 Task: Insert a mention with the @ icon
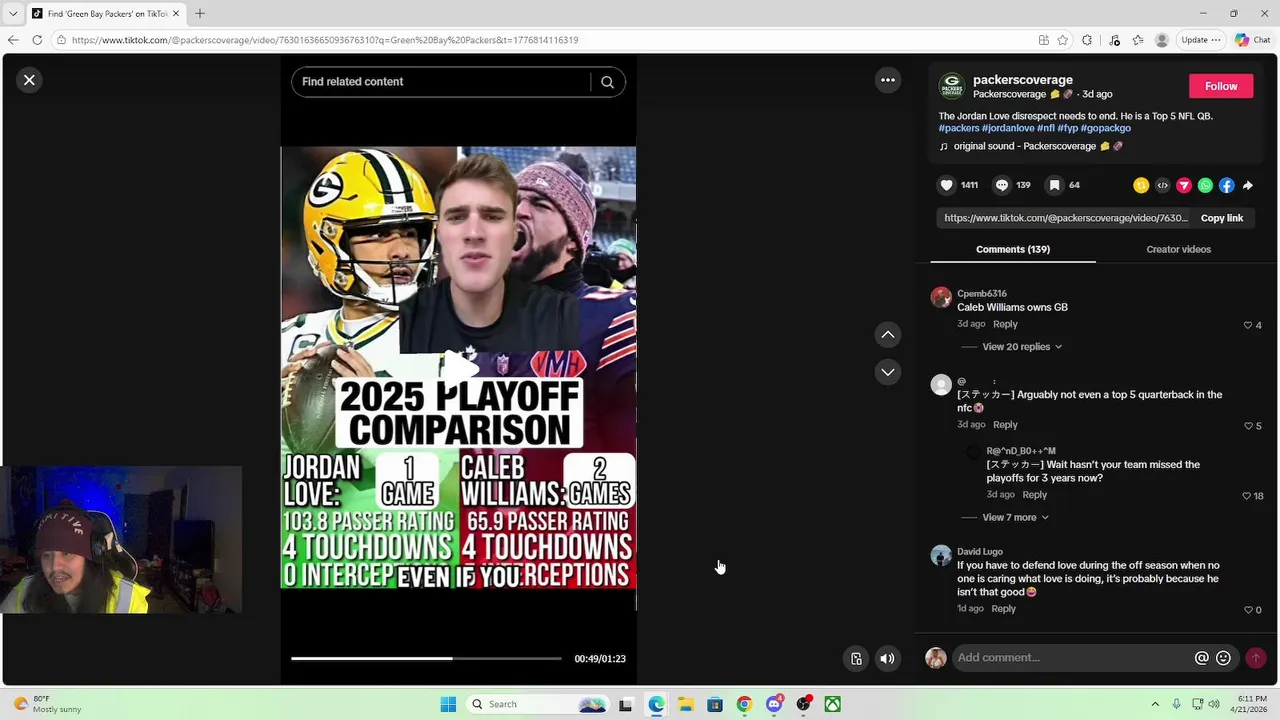tap(1202, 658)
